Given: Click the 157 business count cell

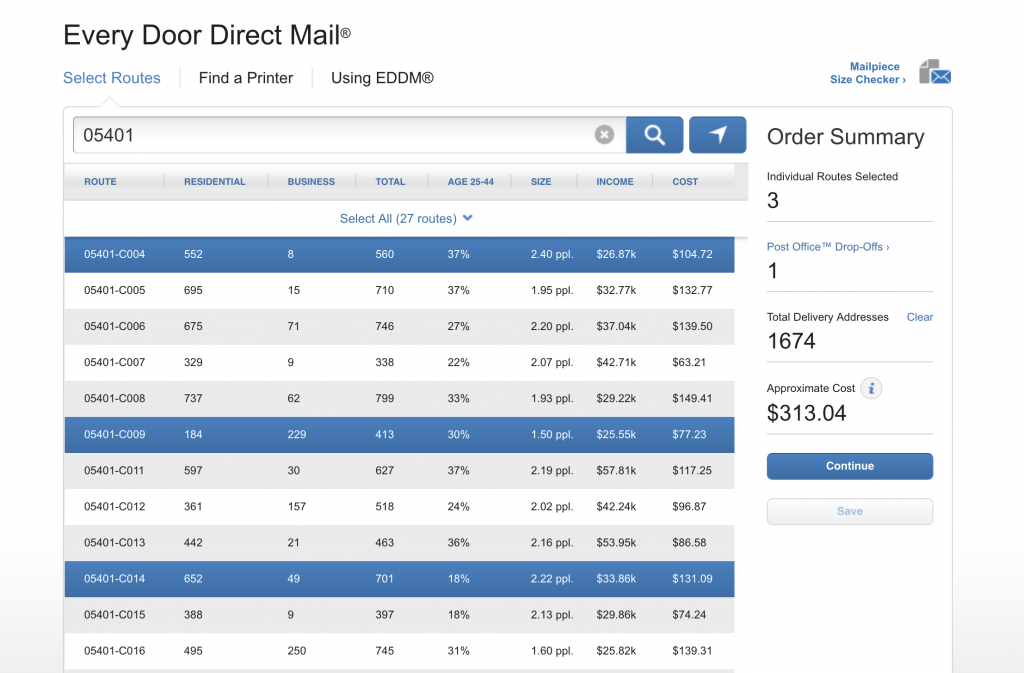Looking at the screenshot, I should click(x=296, y=507).
